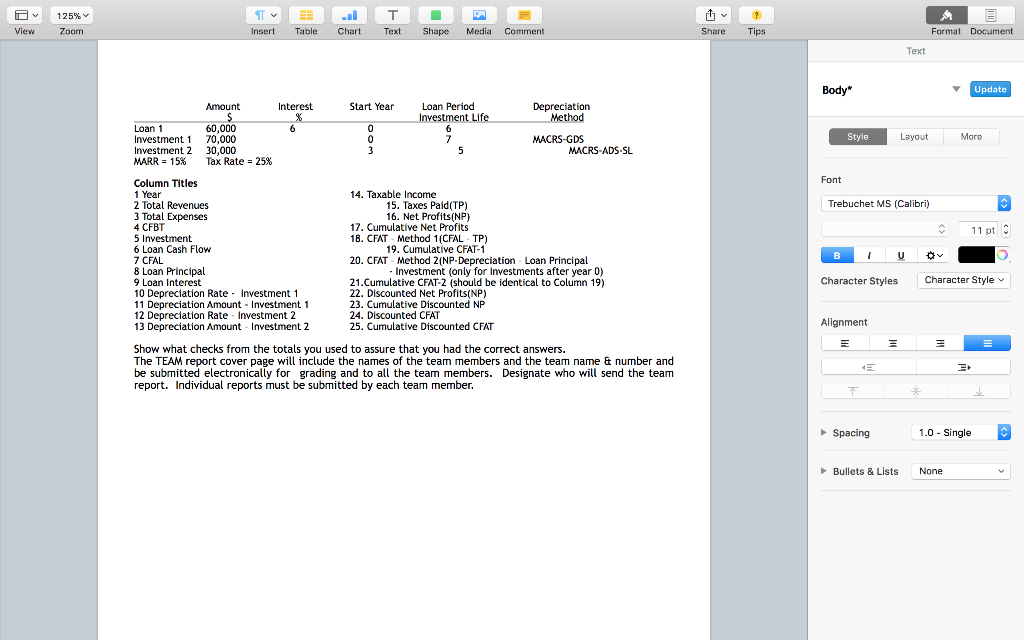Add a Comment to the document
Screen dimensions: 1024x640
pos(523,16)
